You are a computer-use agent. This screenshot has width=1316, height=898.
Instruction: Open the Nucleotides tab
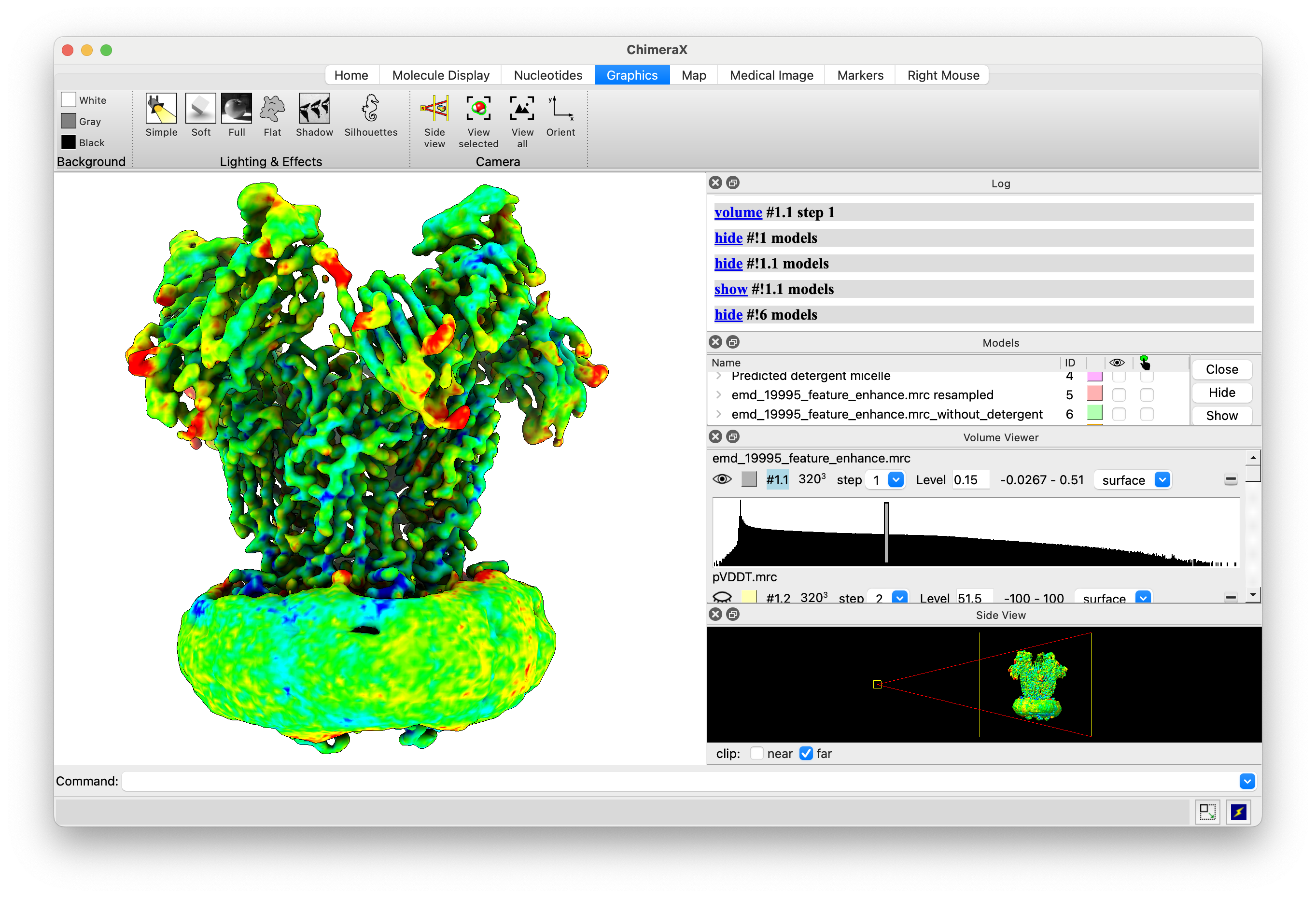(547, 75)
